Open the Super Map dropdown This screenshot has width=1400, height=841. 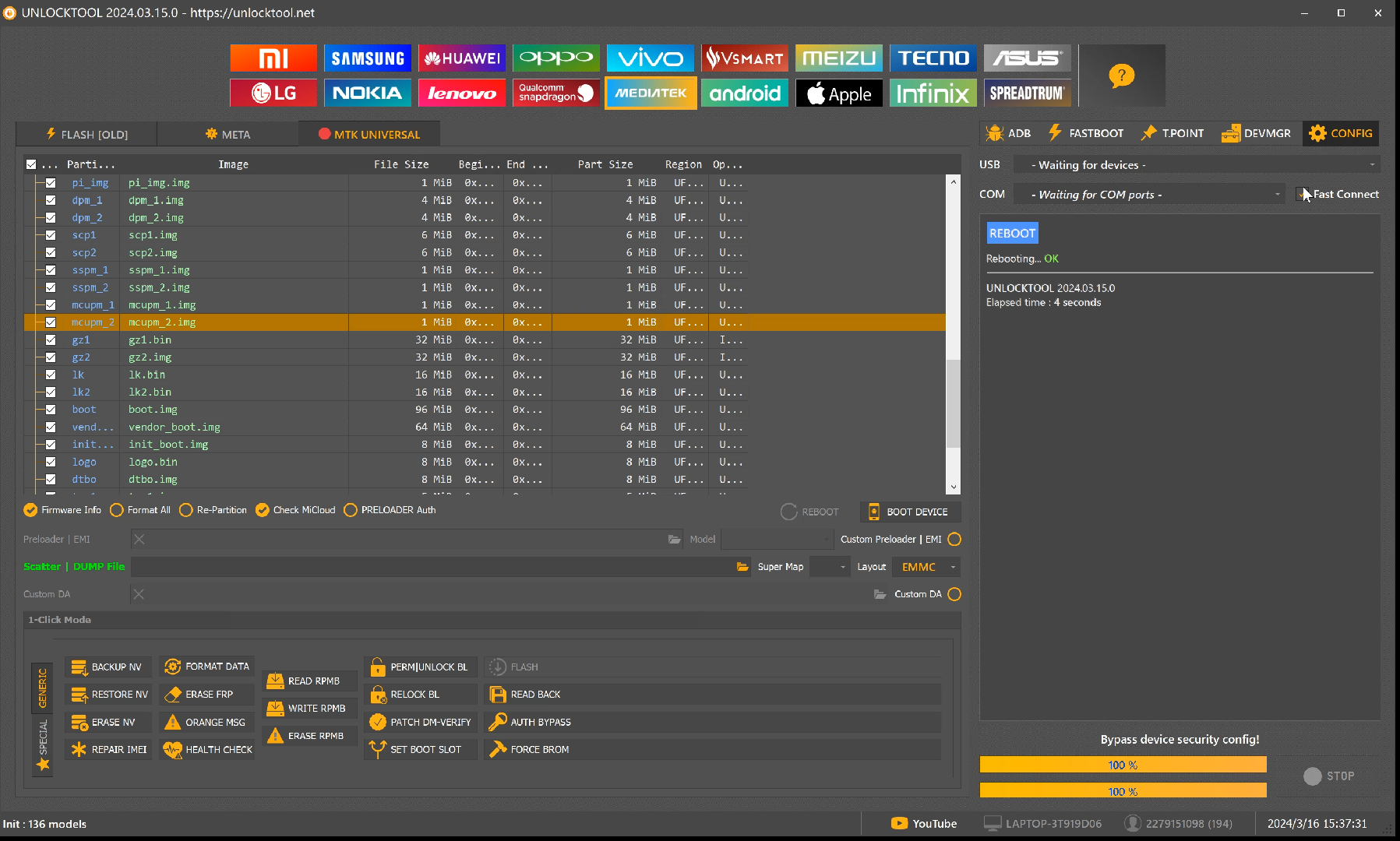click(x=830, y=567)
